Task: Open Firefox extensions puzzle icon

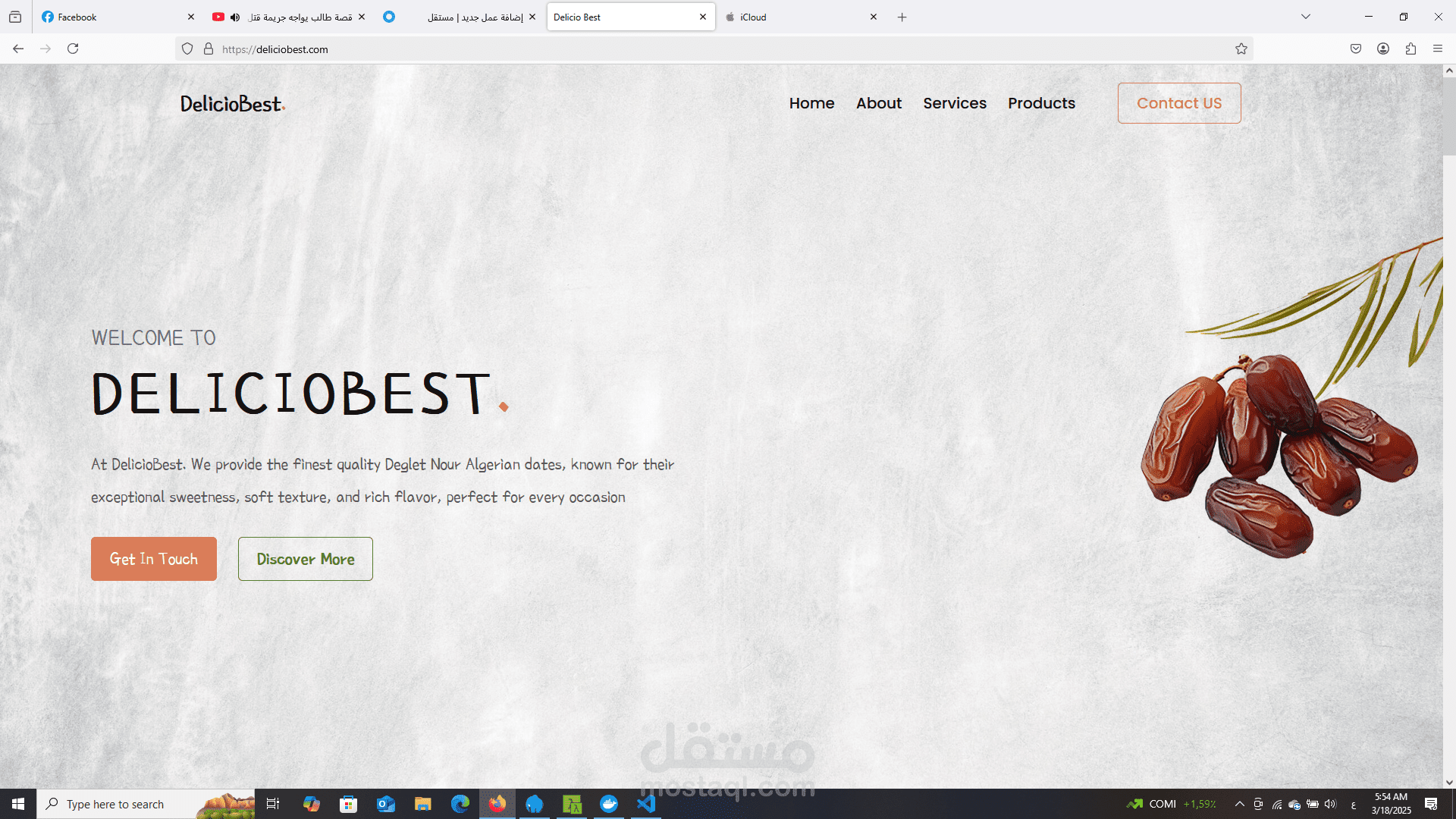Action: [x=1410, y=49]
